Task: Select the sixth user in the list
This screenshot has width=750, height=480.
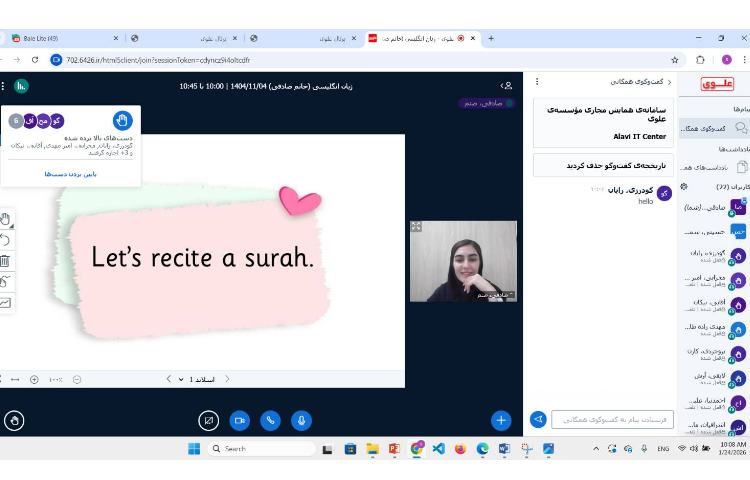Action: tap(715, 329)
